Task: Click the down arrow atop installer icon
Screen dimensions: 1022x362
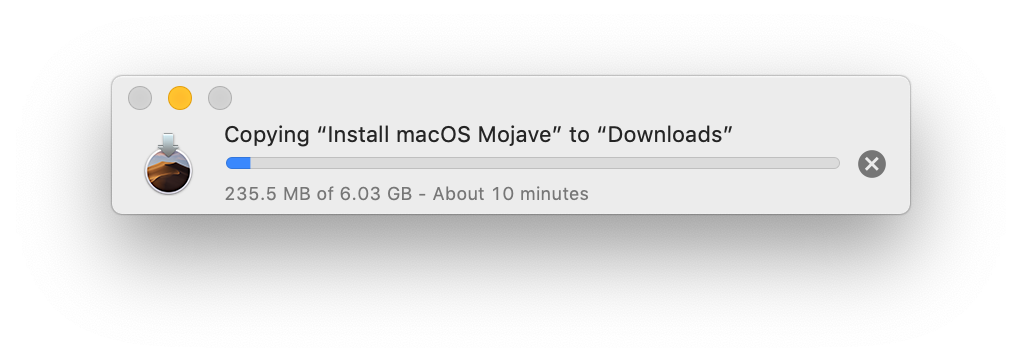Action: coord(168,145)
